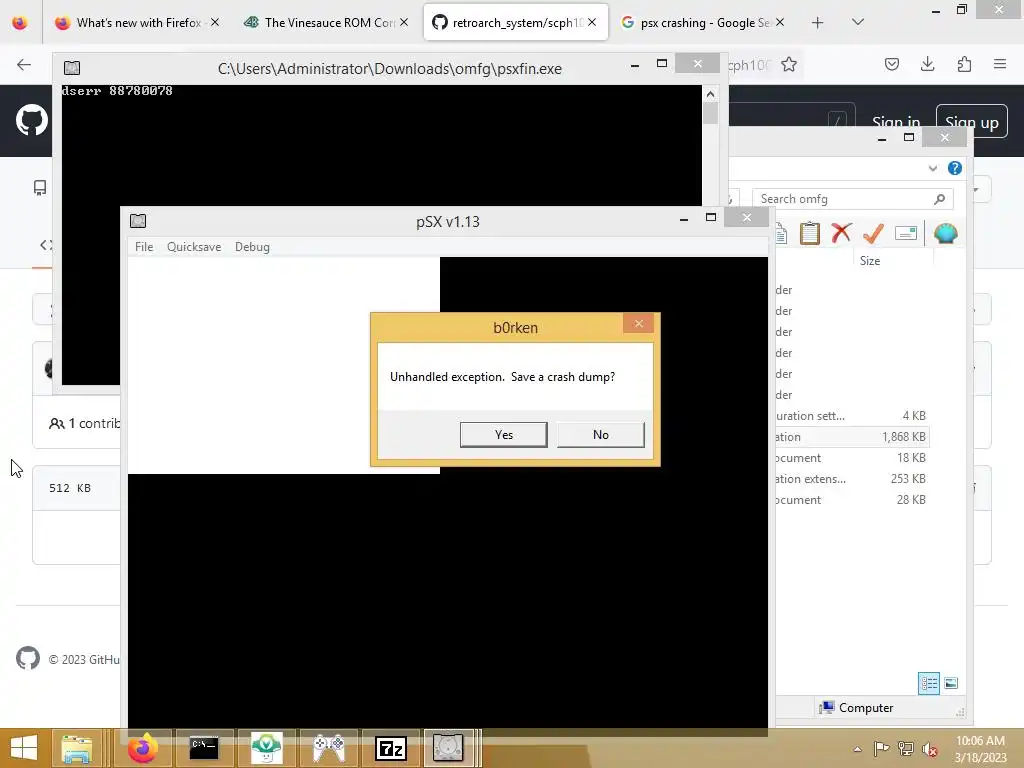The image size is (1024, 768).
Task: Click the Firefox back arrow
Action: [24, 64]
